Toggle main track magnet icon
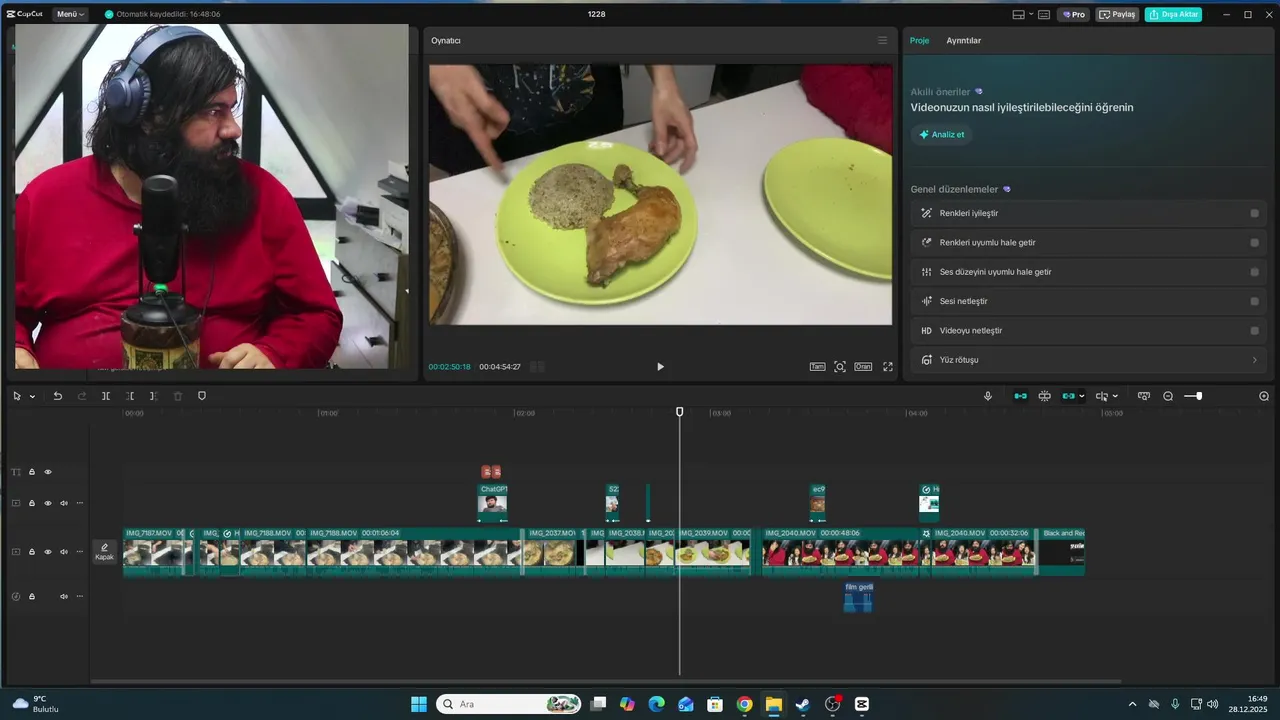1280x720 pixels. pos(1020,396)
